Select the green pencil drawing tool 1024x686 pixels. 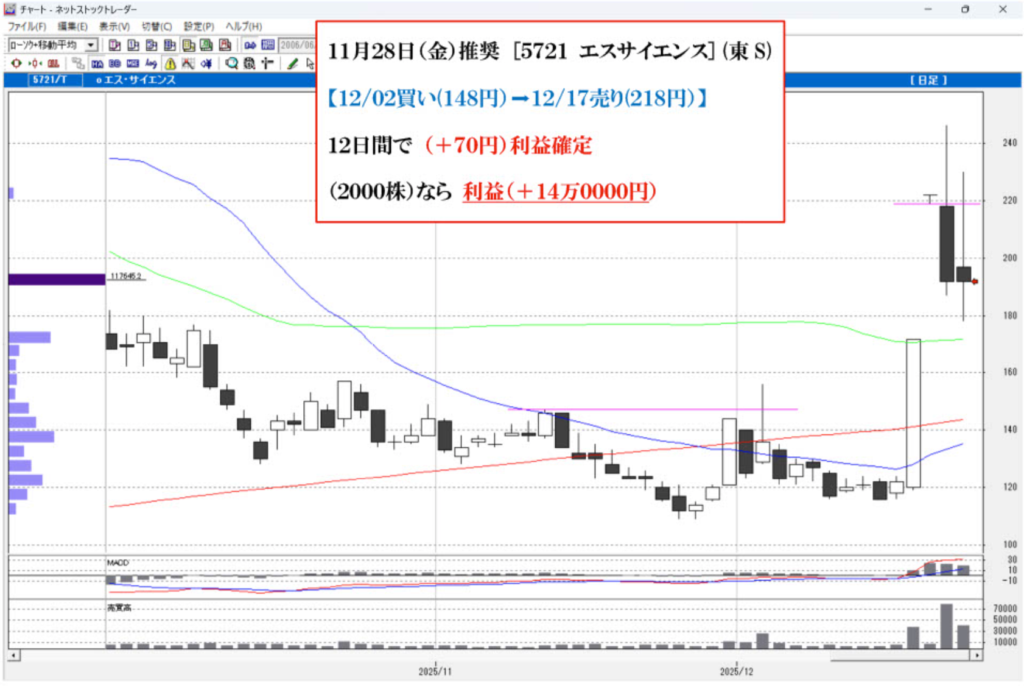(x=292, y=62)
